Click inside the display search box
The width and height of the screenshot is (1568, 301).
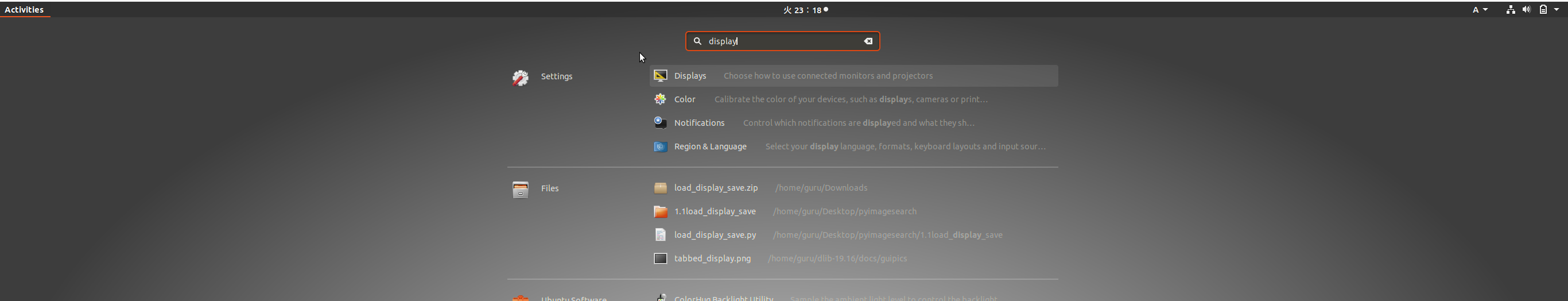(x=785, y=41)
